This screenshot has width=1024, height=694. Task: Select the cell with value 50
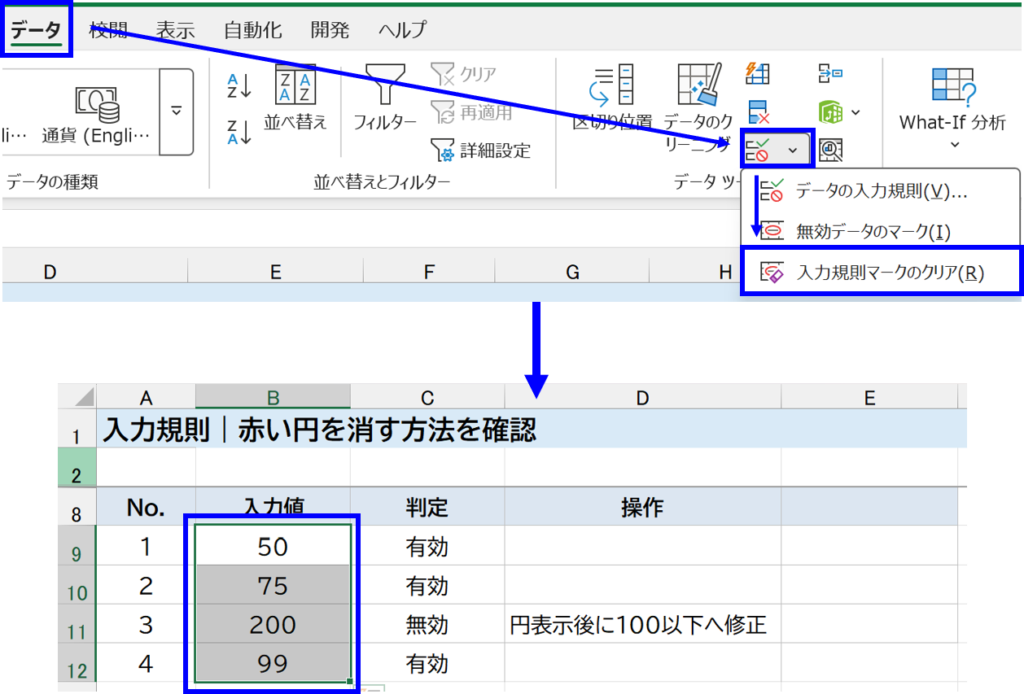pyautogui.click(x=273, y=546)
